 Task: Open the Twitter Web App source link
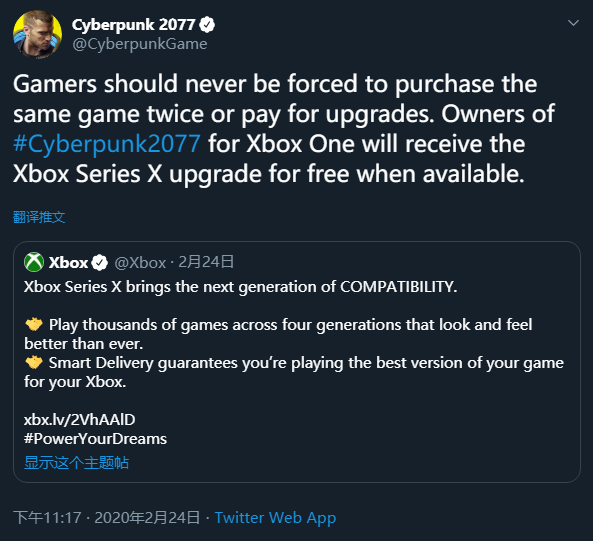[x=275, y=518]
